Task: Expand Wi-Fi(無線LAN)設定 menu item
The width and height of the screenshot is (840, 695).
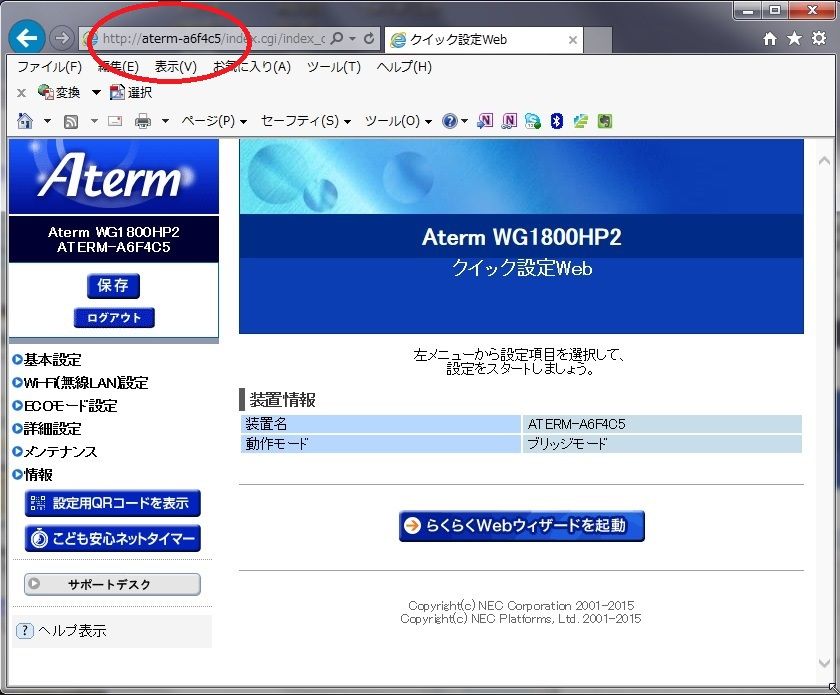Action: 80,383
